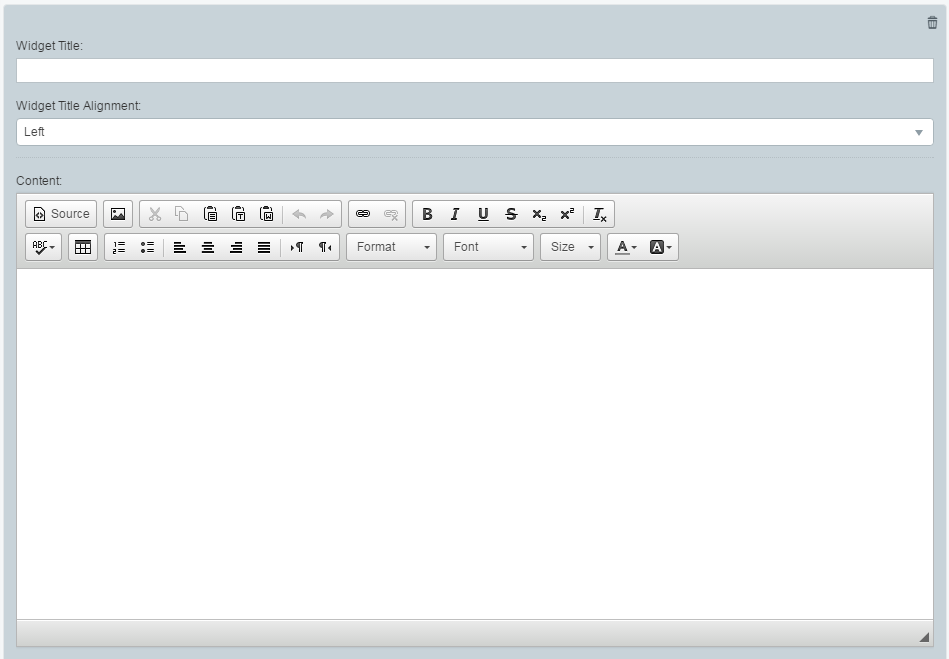
Task: Insert an image via Image icon
Action: pos(118,214)
